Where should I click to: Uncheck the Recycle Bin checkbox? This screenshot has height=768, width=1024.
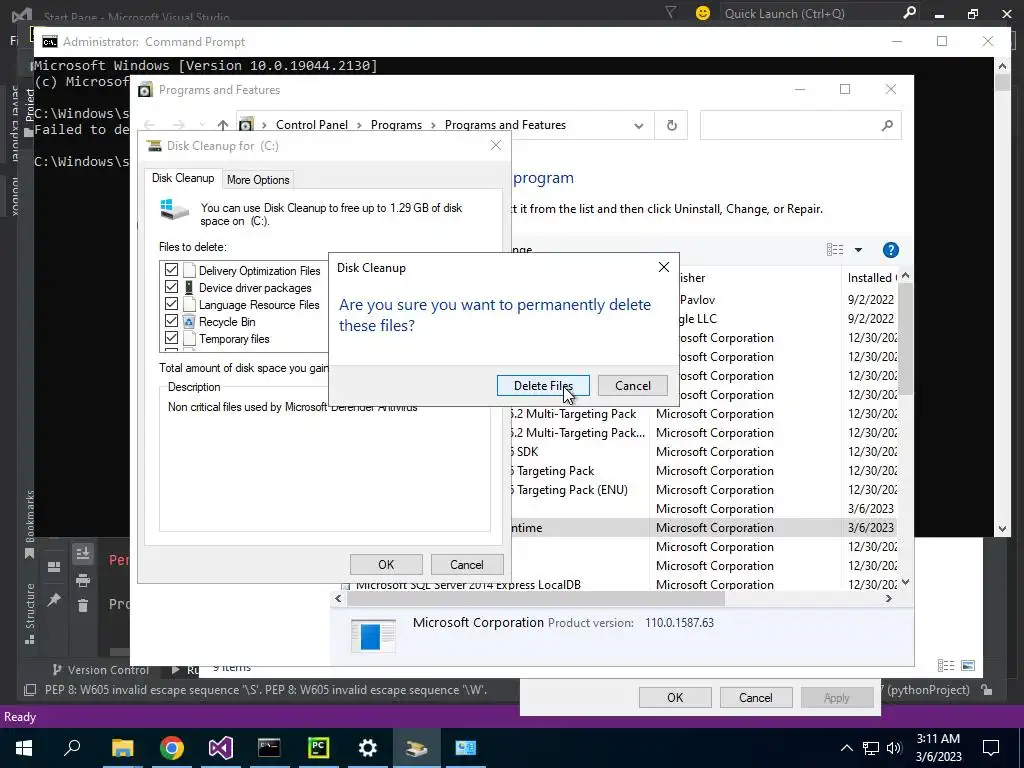click(171, 321)
